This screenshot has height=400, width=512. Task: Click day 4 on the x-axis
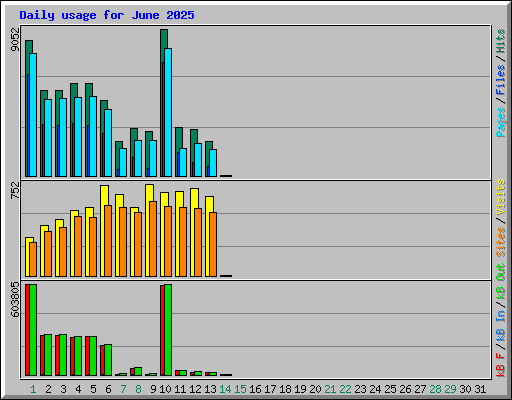[x=78, y=389]
